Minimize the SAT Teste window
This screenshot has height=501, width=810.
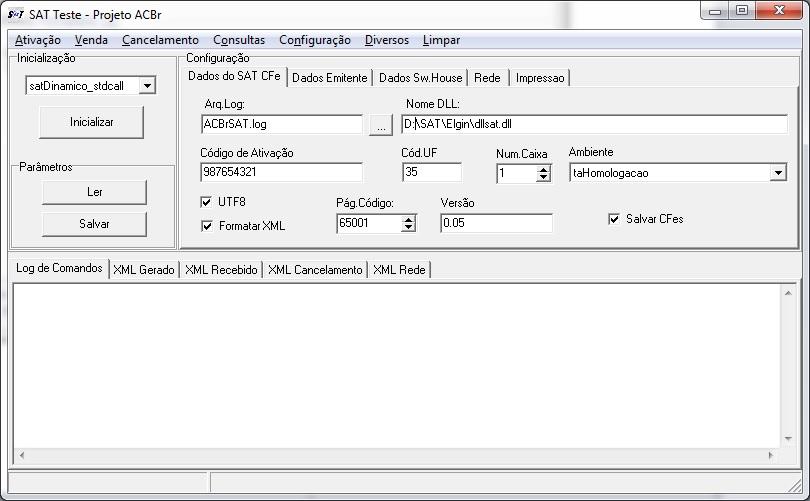pos(714,11)
